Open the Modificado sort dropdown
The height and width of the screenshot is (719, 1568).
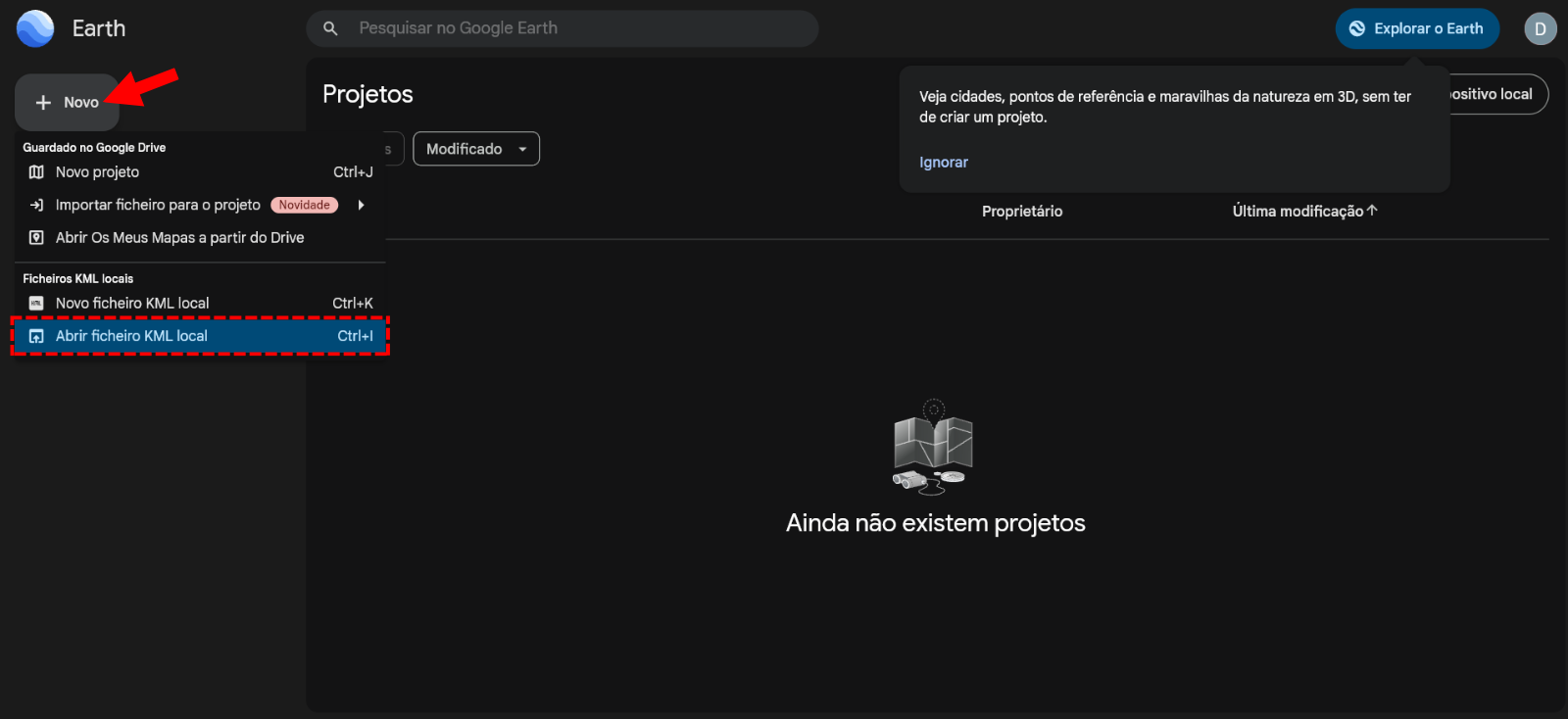[476, 149]
